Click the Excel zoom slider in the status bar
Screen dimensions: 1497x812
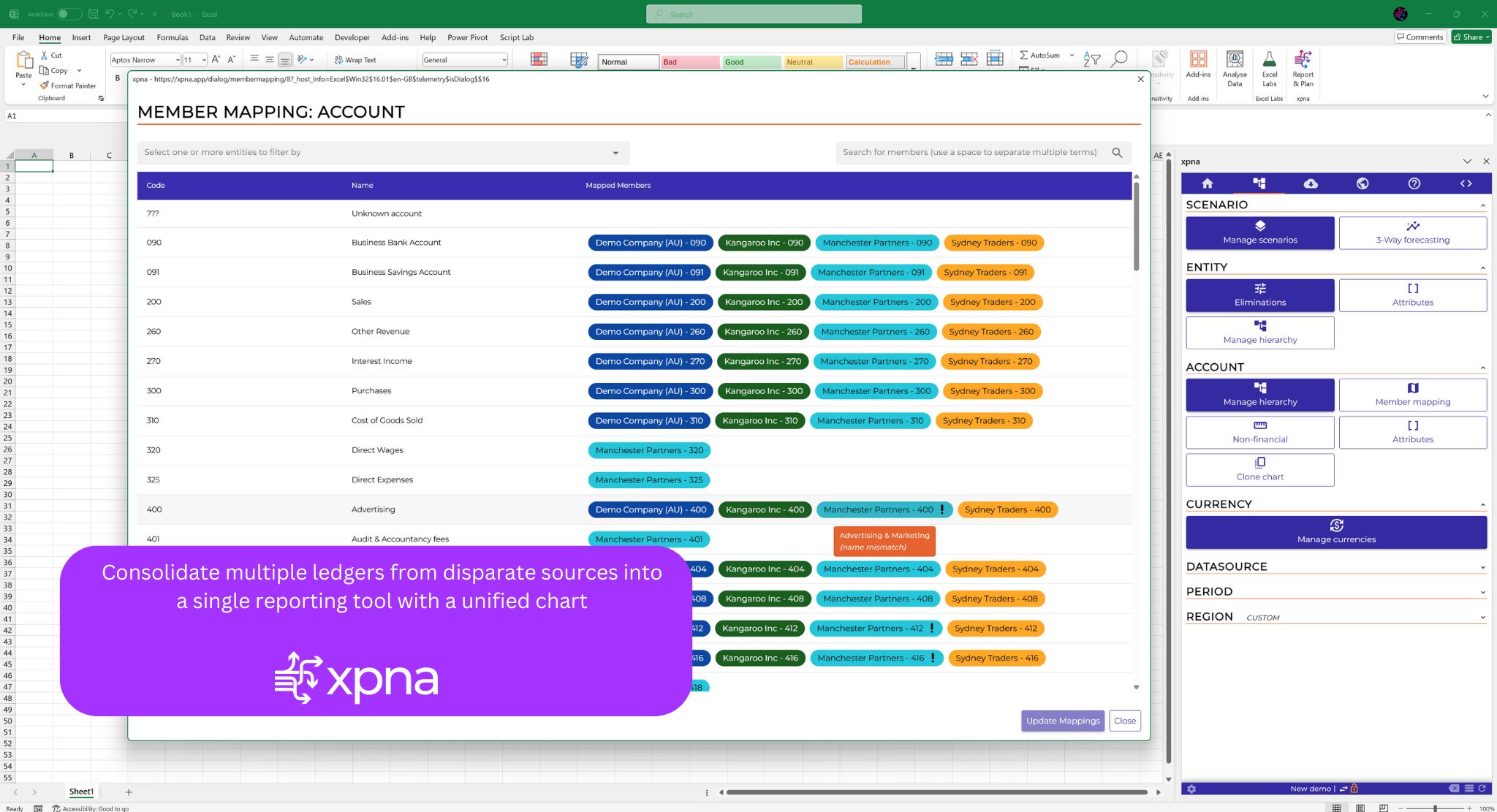pyautogui.click(x=1435, y=808)
